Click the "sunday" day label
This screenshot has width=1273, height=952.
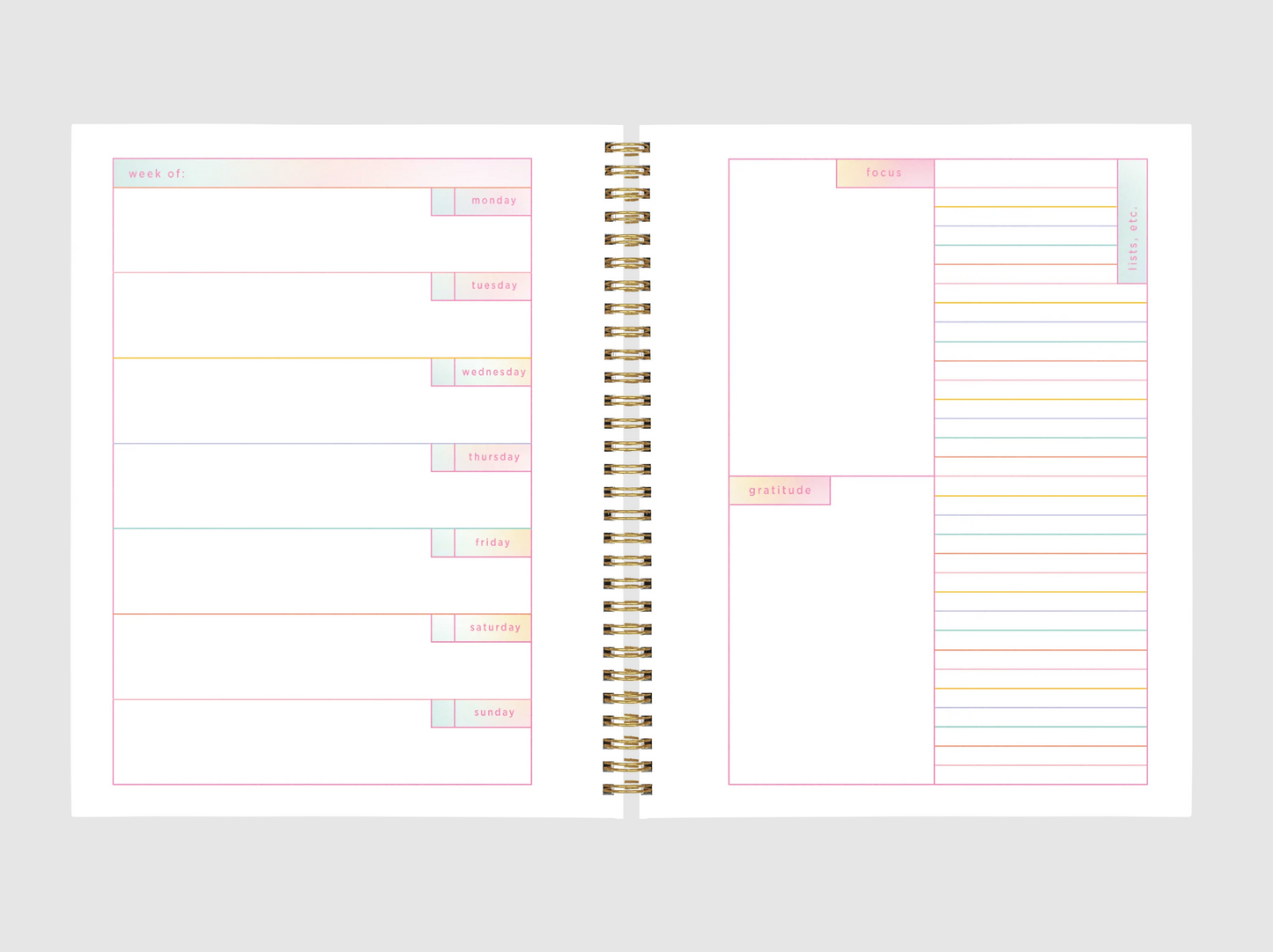point(493,712)
